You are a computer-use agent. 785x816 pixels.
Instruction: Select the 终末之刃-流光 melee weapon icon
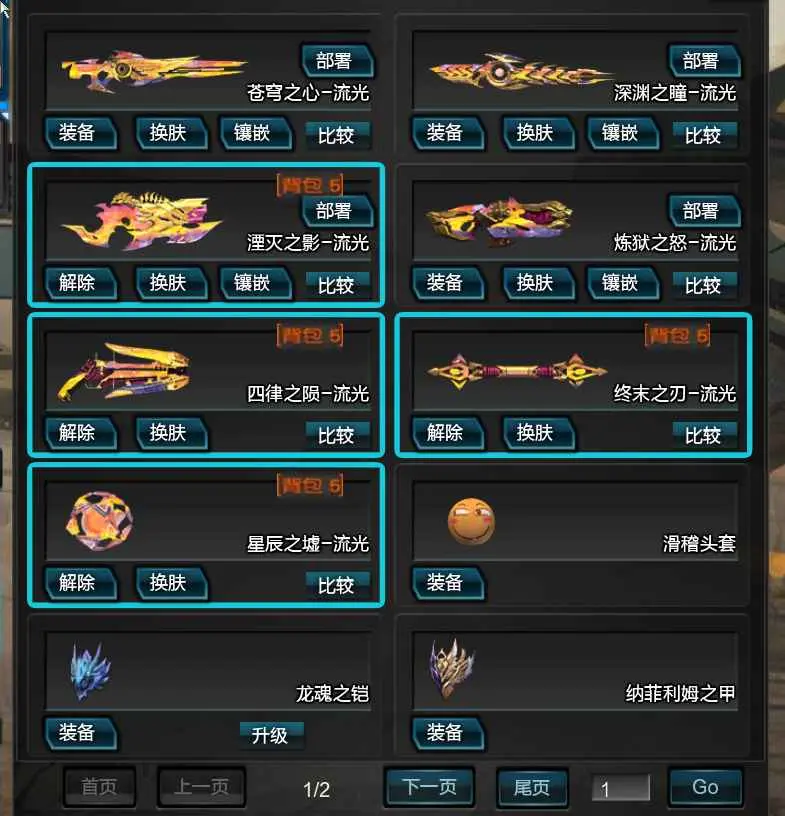click(x=517, y=371)
